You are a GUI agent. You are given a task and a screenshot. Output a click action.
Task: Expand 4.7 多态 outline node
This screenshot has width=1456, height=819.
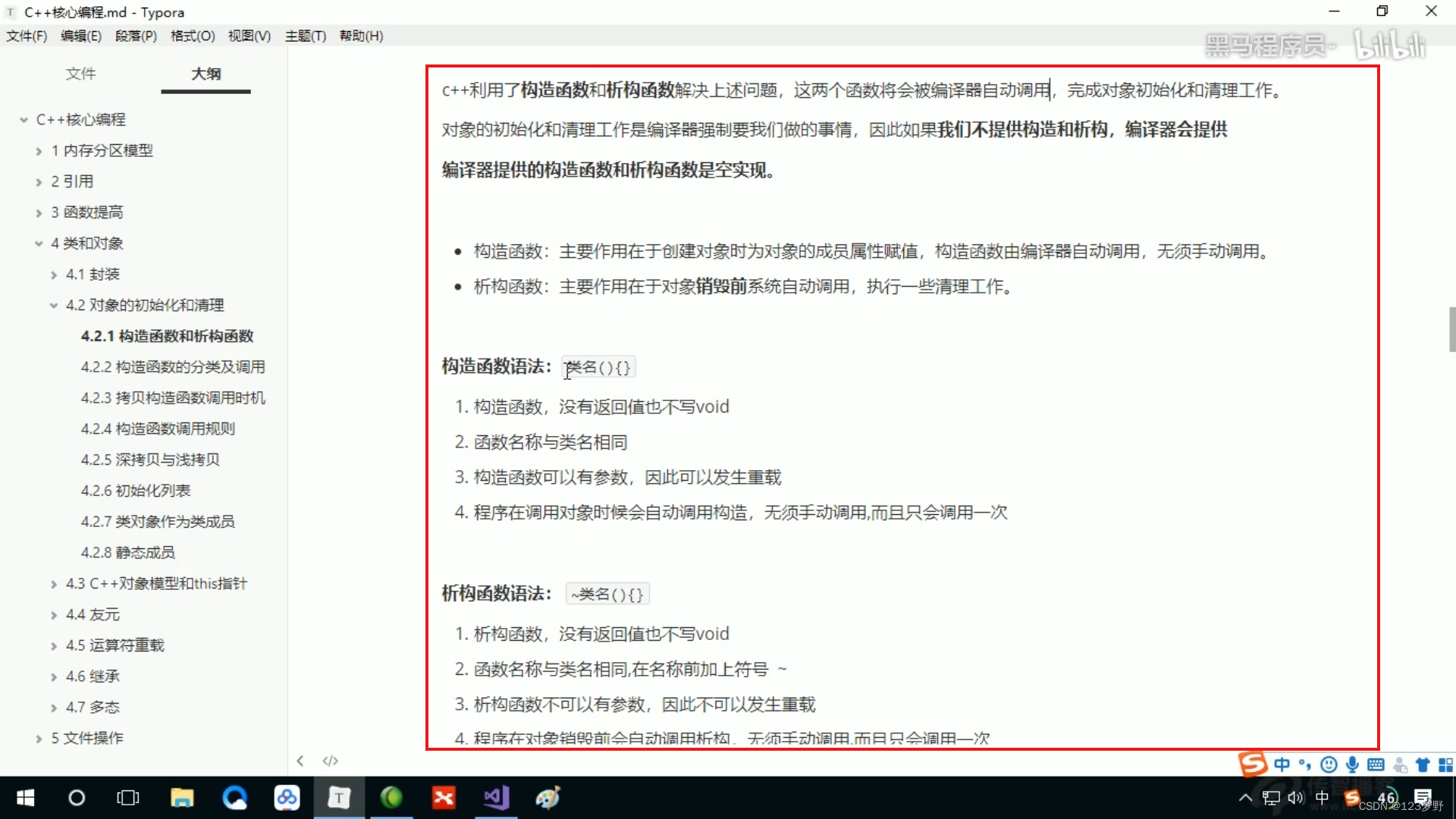point(54,708)
